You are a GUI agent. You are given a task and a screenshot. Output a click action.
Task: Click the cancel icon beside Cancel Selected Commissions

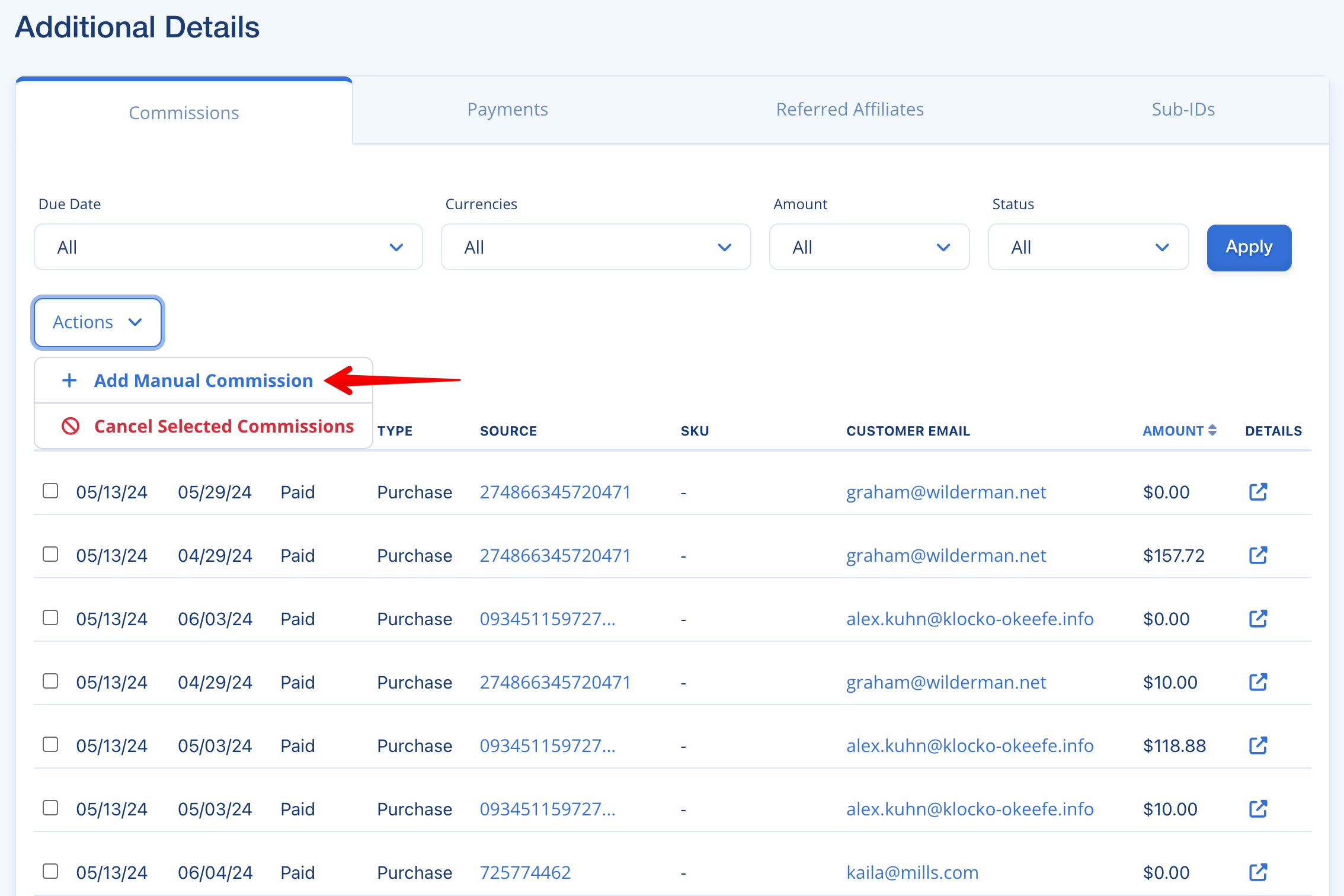(71, 426)
